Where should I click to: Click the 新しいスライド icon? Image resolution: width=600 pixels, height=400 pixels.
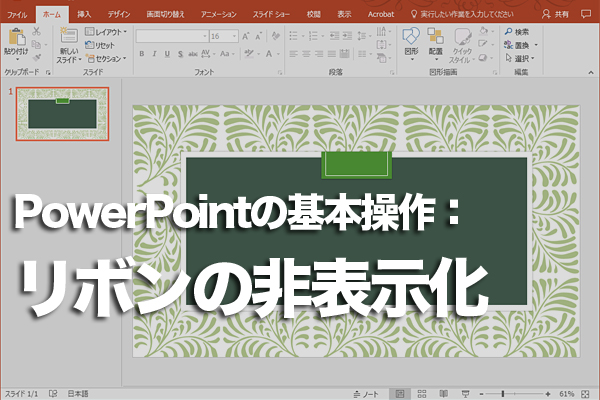(x=69, y=36)
